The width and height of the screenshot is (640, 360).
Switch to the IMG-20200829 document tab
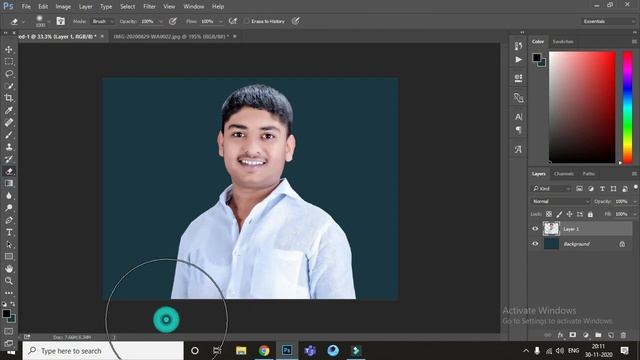pyautogui.click(x=170, y=36)
